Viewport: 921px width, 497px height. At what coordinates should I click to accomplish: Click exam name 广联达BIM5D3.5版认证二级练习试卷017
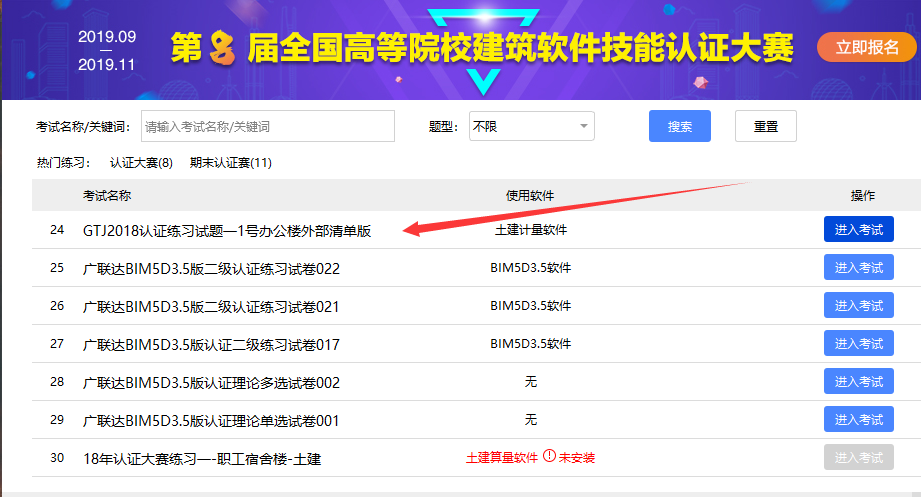[211, 345]
